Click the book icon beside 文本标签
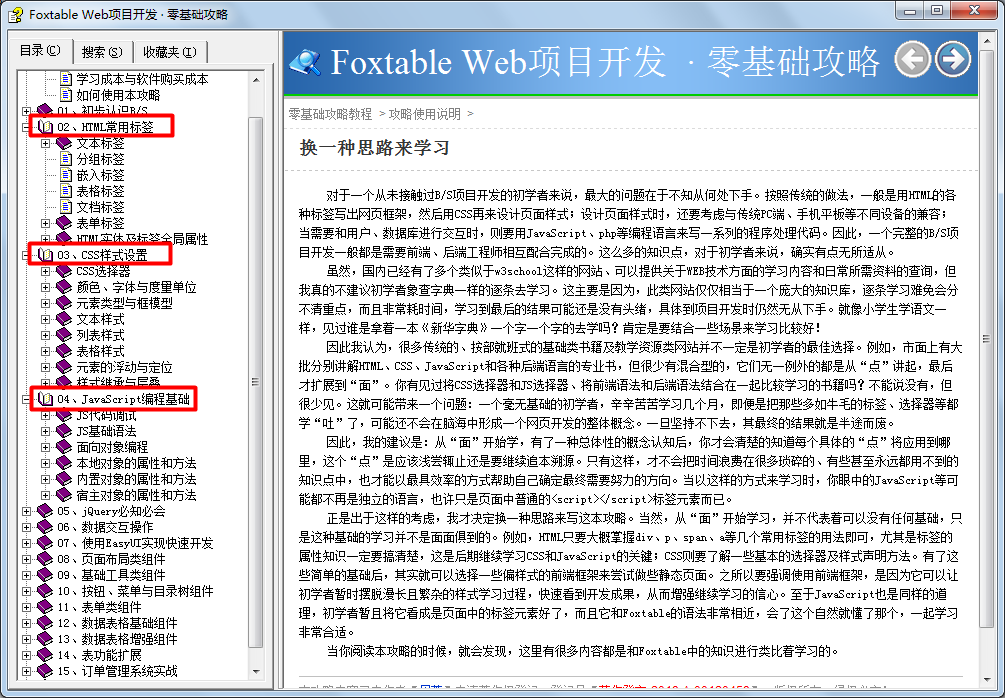Screen dimensions: 1005x698 tap(64, 143)
